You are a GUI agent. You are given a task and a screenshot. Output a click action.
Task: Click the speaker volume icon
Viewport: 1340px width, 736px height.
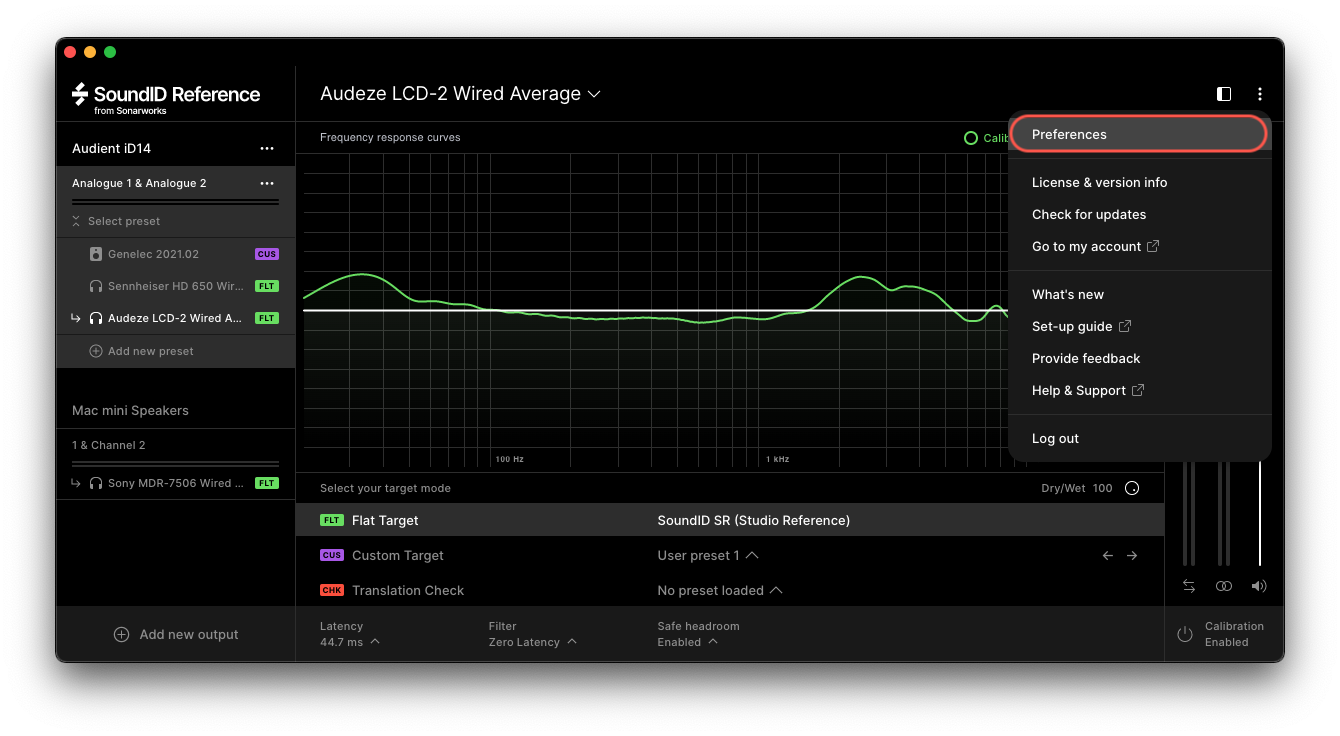click(1259, 586)
